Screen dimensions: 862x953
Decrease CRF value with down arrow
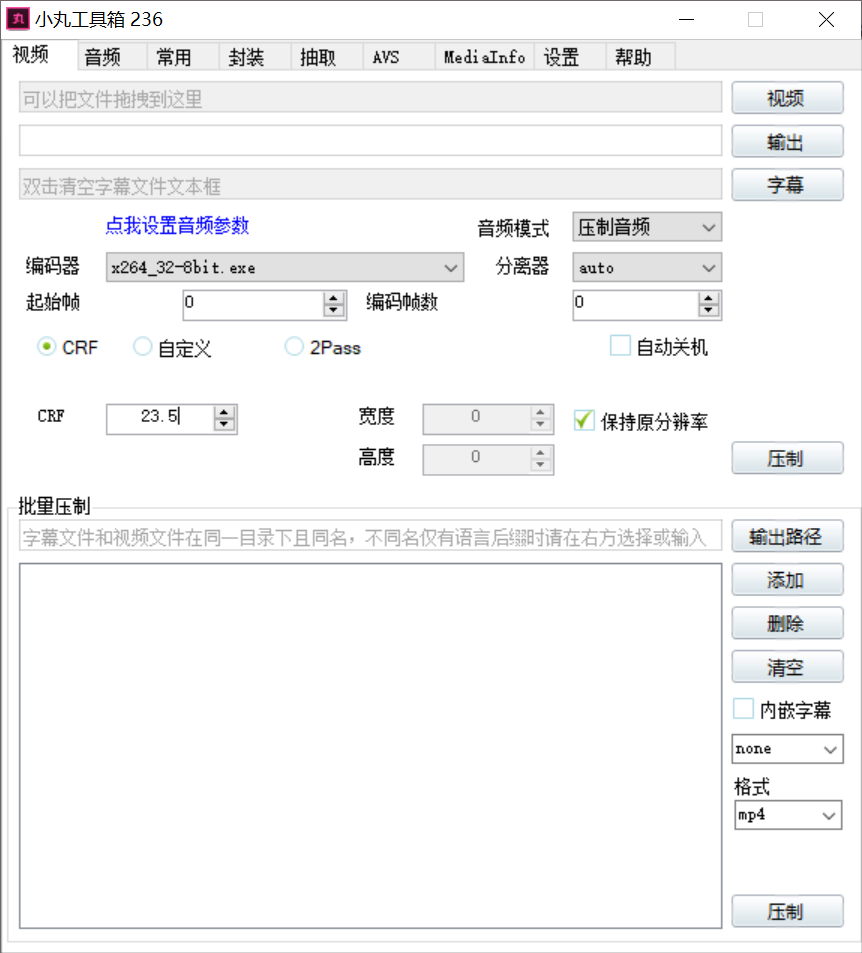coord(225,425)
